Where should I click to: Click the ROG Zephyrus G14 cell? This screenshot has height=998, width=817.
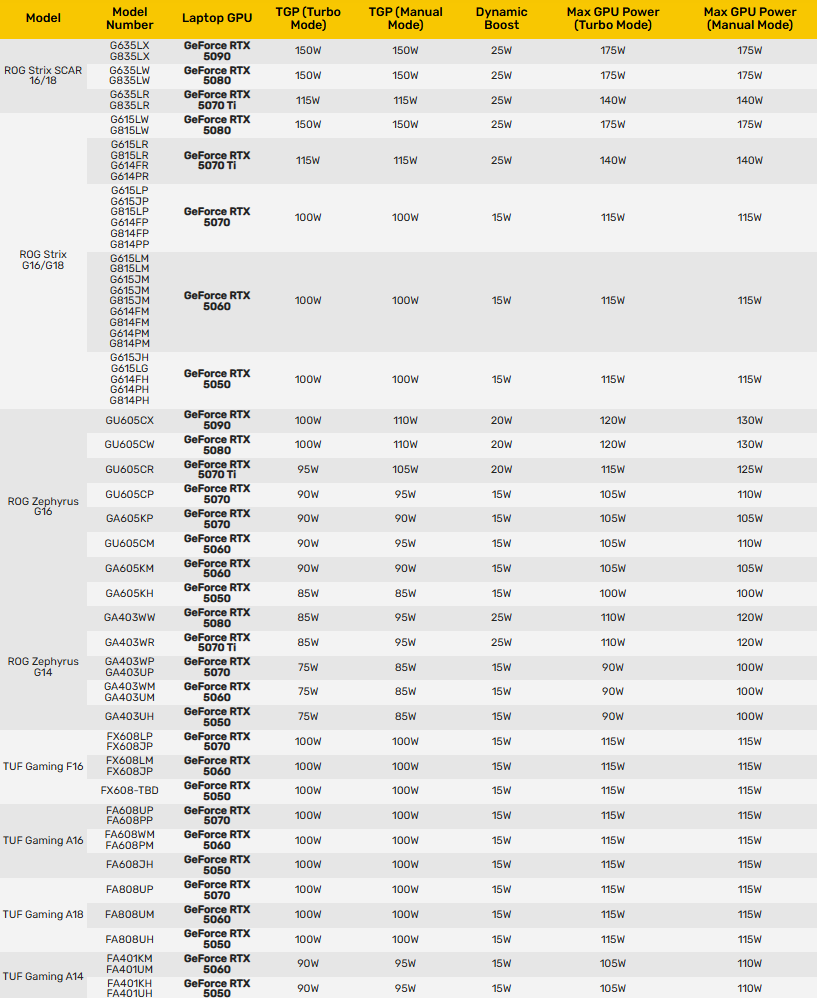point(43,667)
